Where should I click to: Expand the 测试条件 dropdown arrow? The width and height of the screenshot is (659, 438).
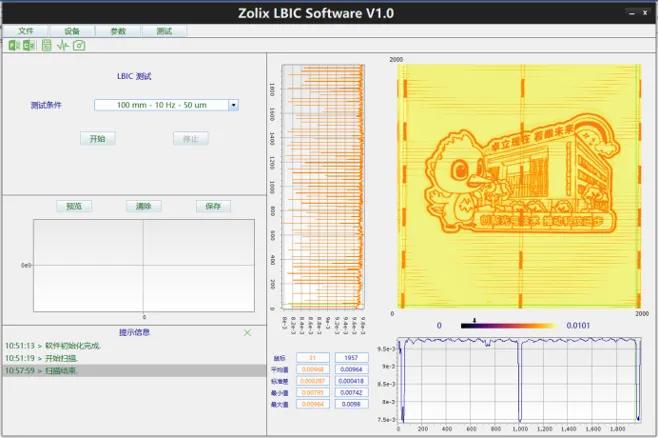click(233, 105)
